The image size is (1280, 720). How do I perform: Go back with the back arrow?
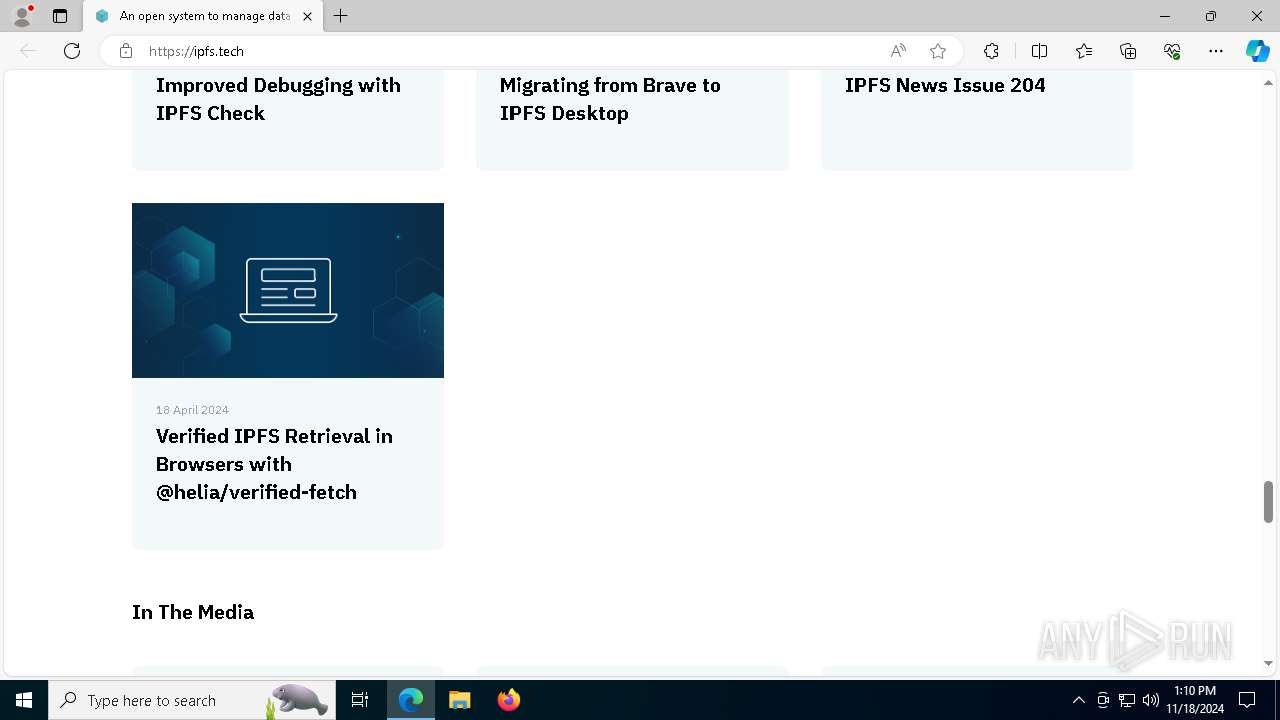click(28, 51)
